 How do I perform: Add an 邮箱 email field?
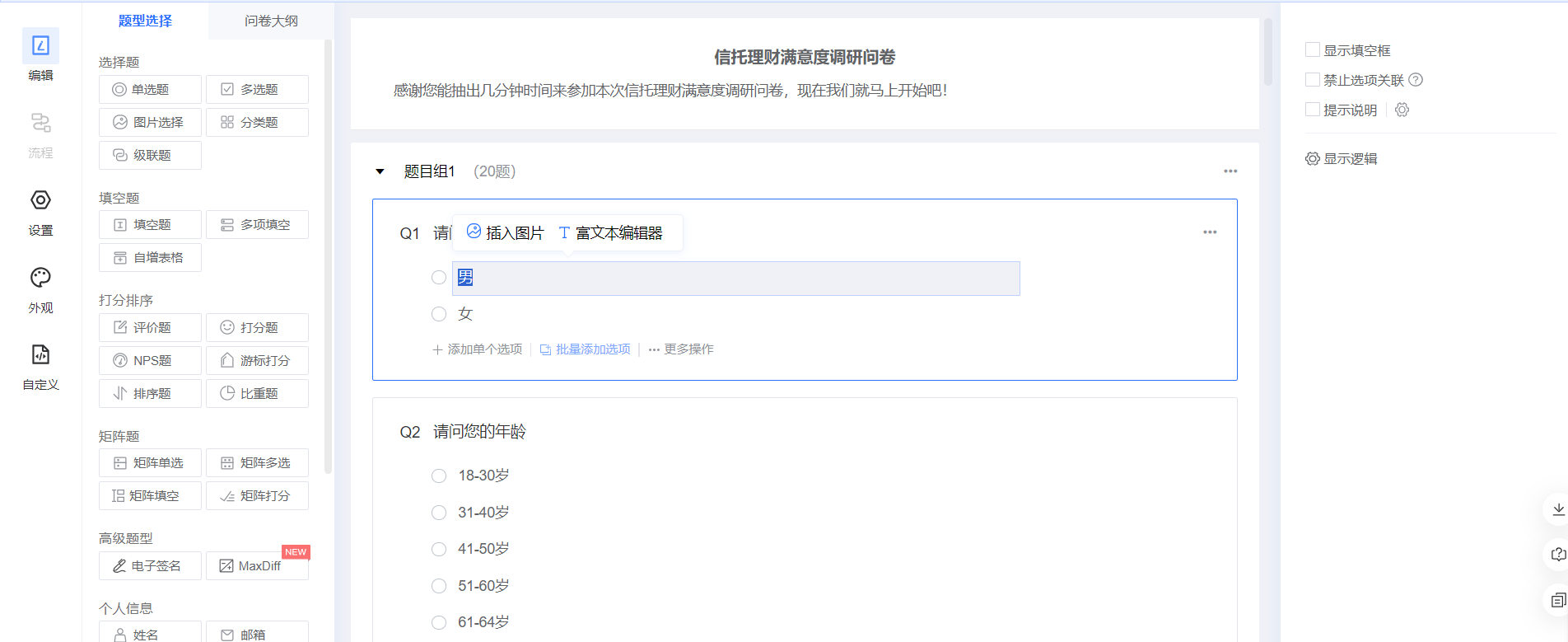coord(257,632)
